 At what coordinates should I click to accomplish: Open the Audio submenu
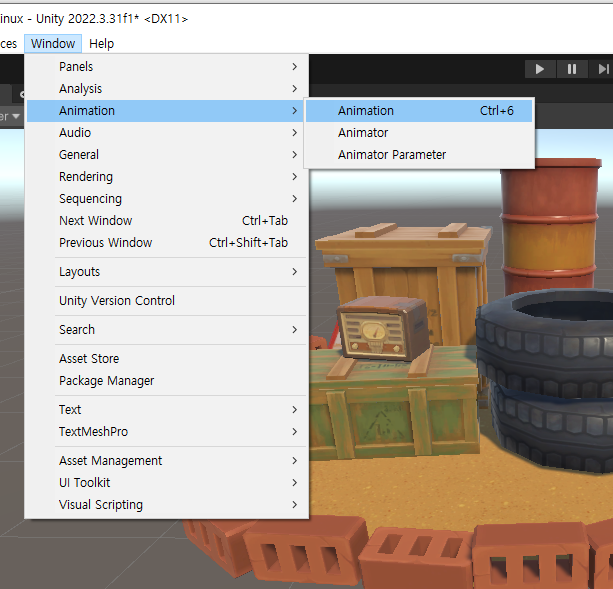click(166, 132)
